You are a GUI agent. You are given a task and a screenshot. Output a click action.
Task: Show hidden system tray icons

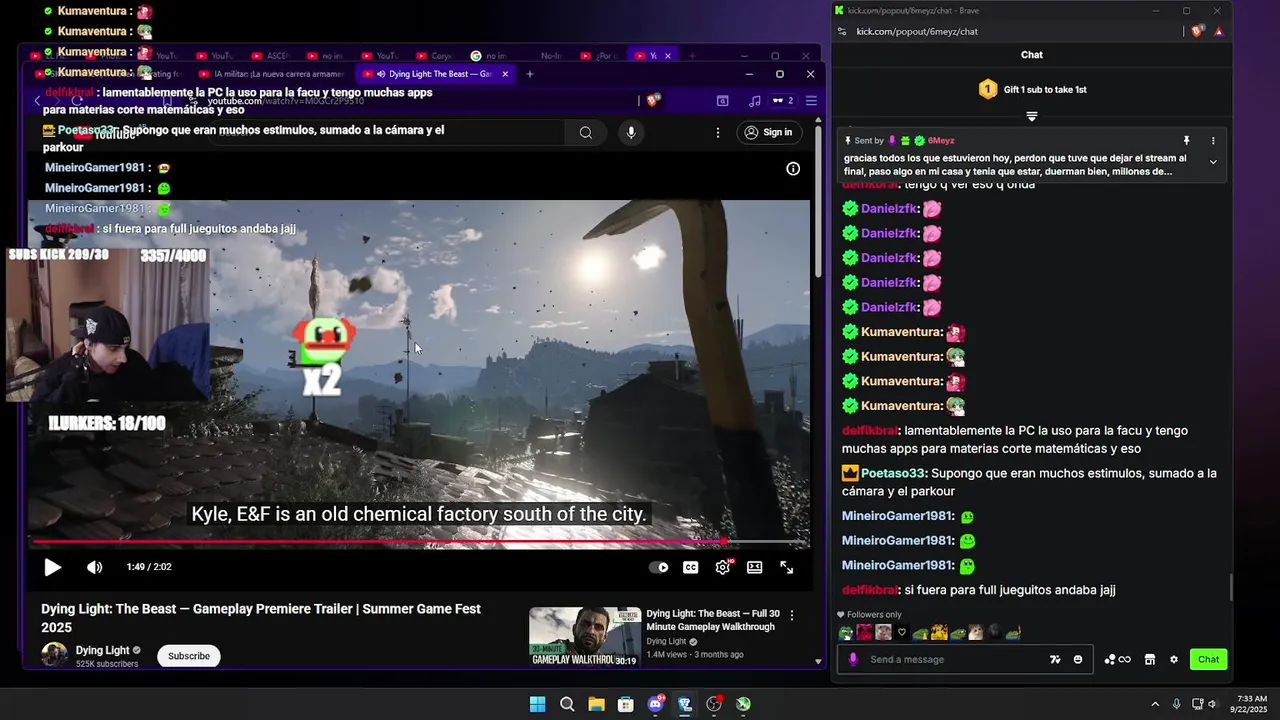(1155, 704)
